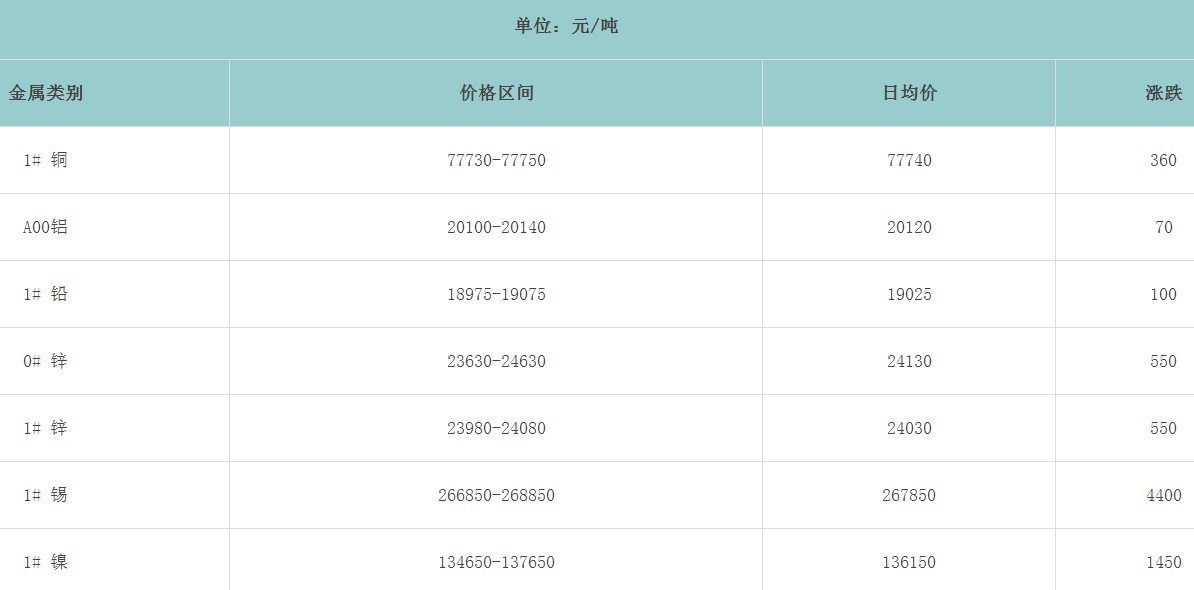This screenshot has width=1194, height=590.
Task: Choose the 1# 镍 row label
Action: (46, 562)
